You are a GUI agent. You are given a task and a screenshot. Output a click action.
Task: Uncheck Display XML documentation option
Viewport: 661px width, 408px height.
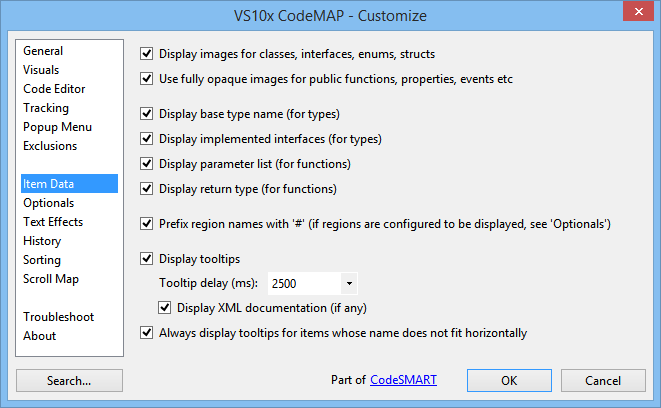coord(164,308)
